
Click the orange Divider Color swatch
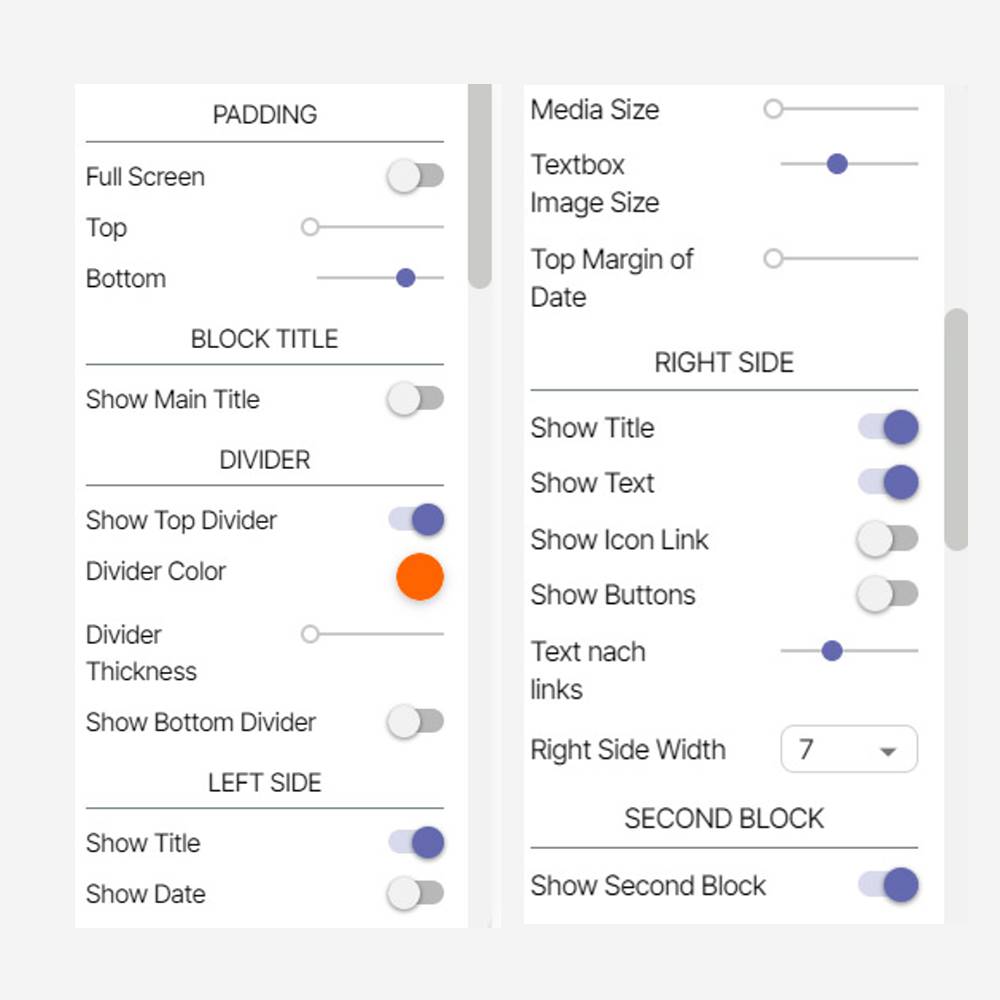pyautogui.click(x=420, y=577)
